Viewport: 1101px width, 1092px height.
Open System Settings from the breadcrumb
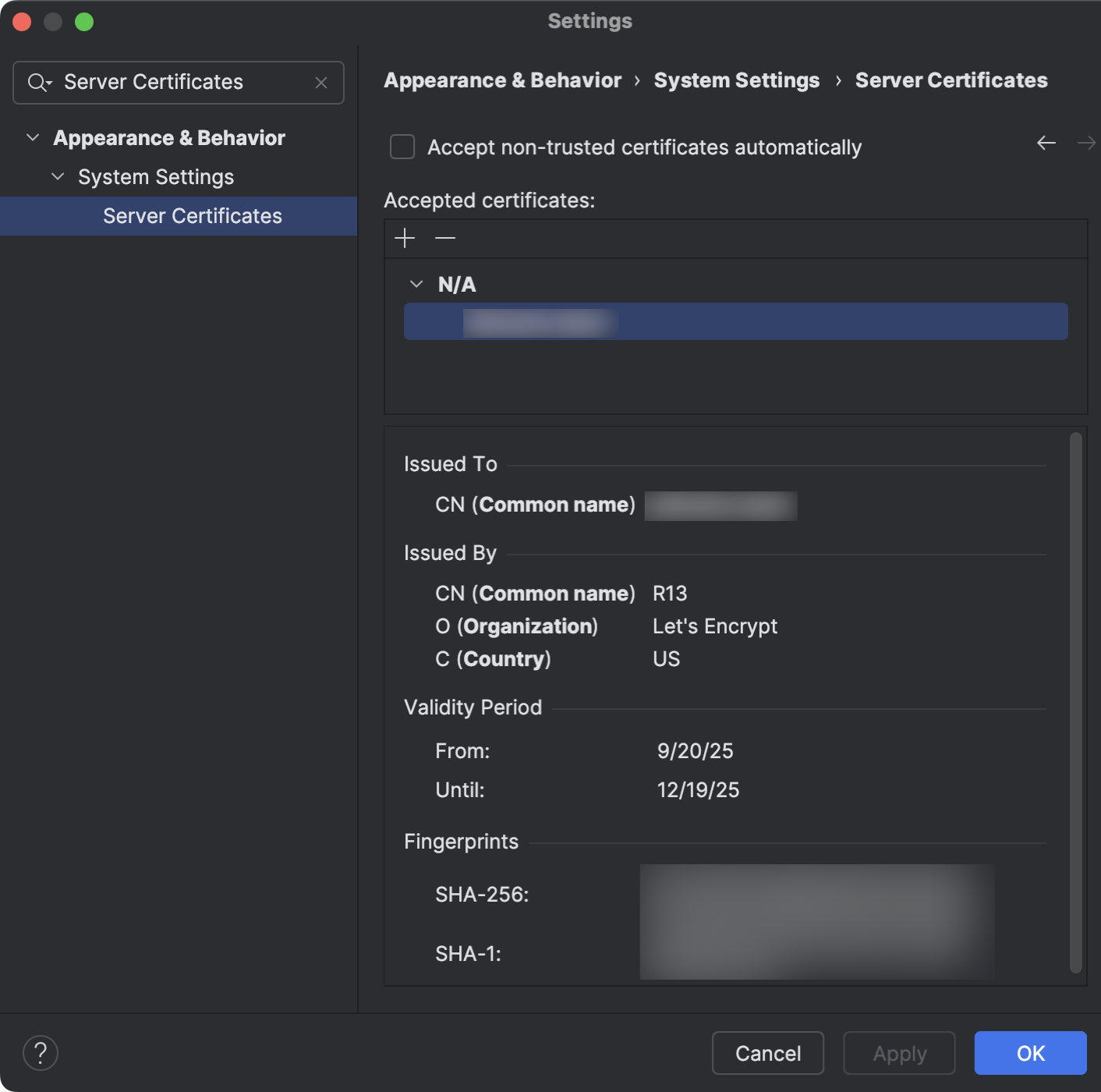point(736,80)
